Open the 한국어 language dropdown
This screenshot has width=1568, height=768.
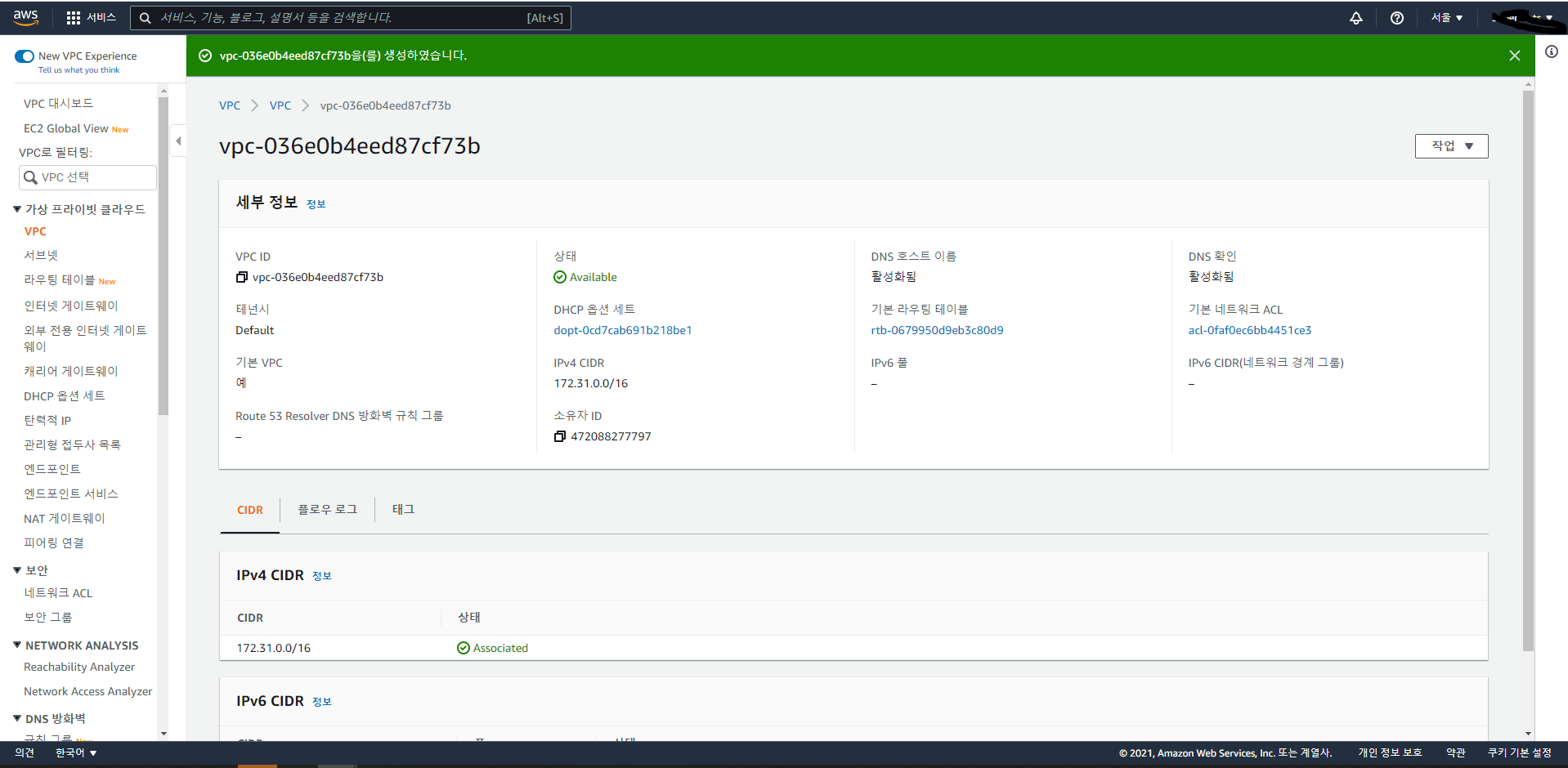coord(76,752)
